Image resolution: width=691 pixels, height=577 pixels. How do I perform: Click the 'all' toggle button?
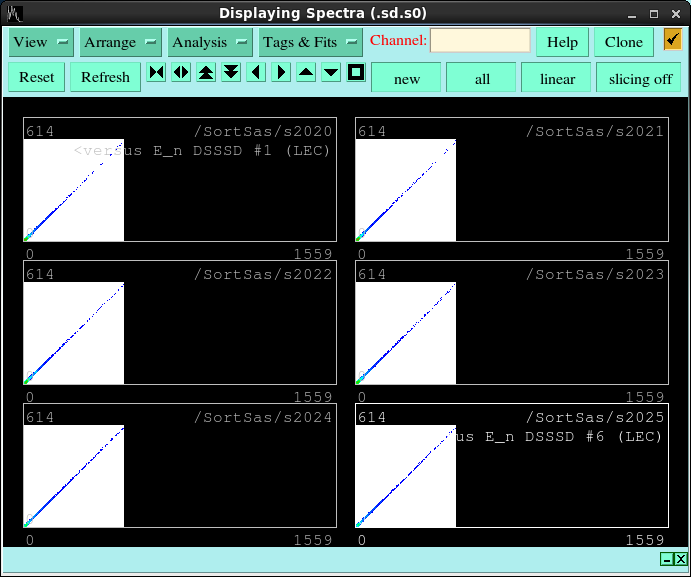tap(481, 78)
